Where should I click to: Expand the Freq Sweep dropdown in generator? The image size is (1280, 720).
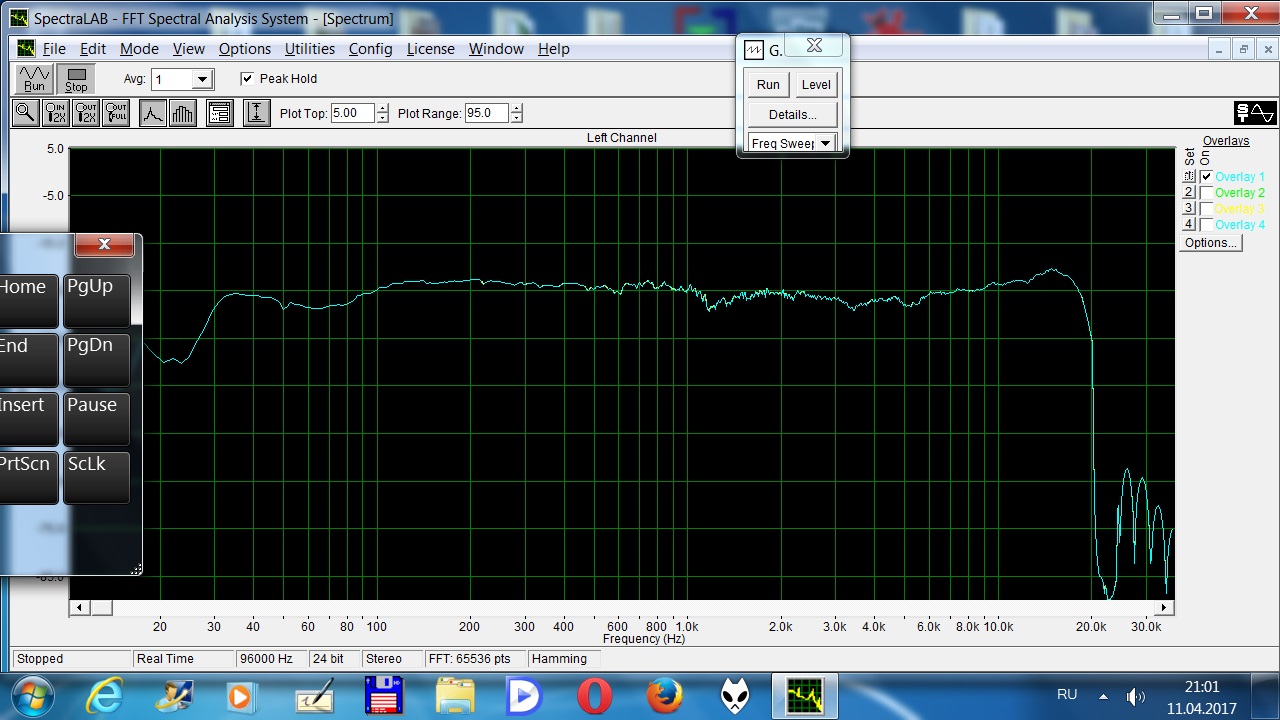point(825,144)
